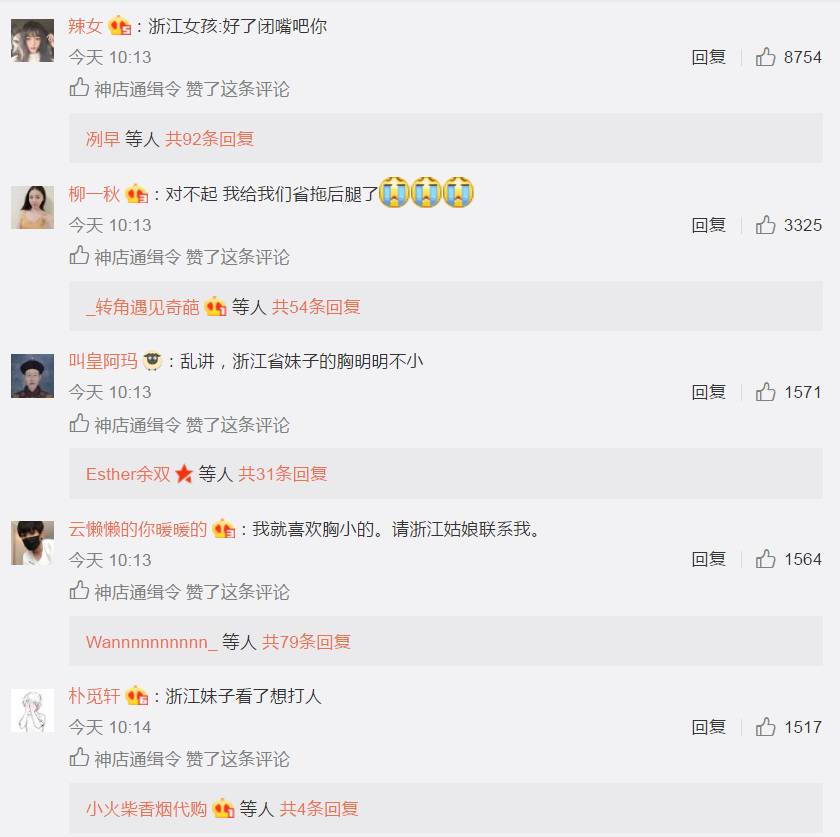Reply to 辣女's comment via 回复
The width and height of the screenshot is (840, 837).
(709, 57)
